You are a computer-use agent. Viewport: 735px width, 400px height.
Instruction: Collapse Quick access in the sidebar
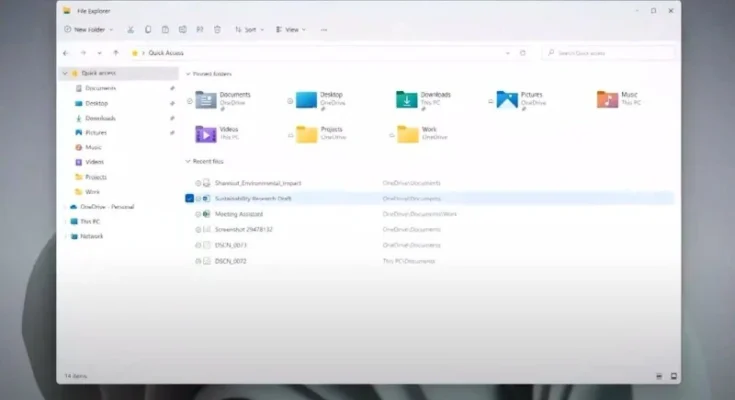coord(65,73)
